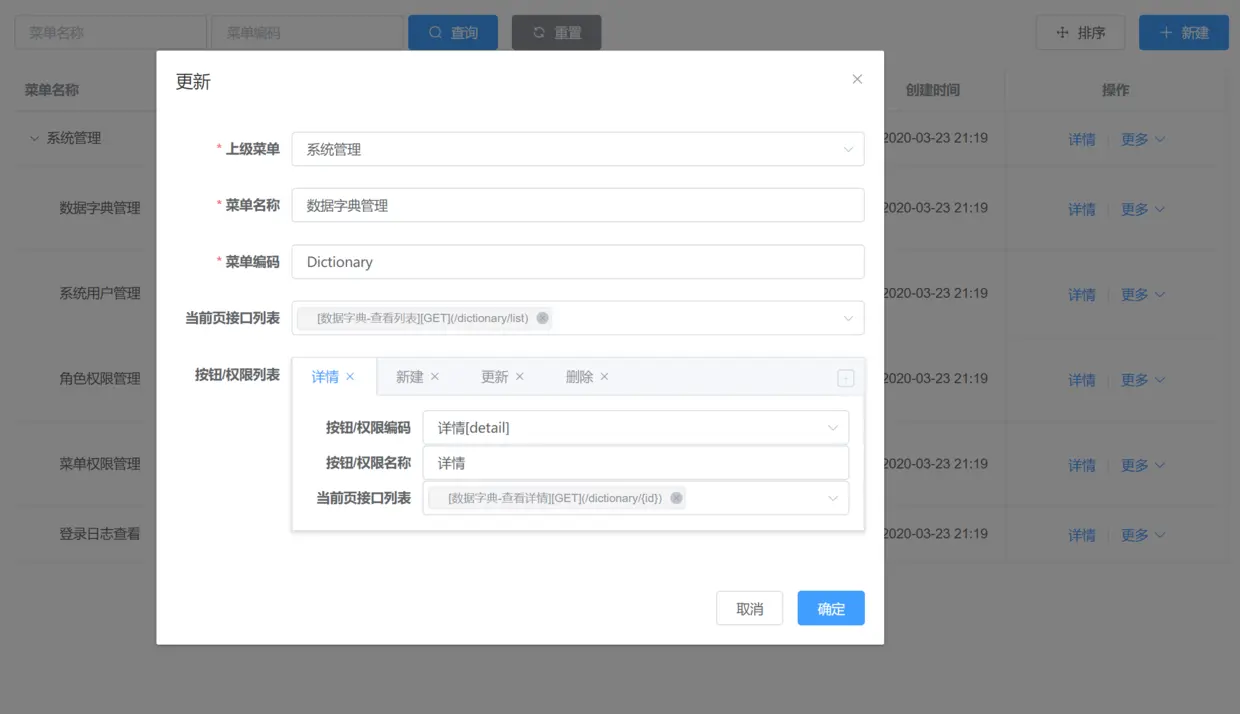Select the 角色权限管理 table row text
Viewport: 1240px width, 714px height.
100,379
